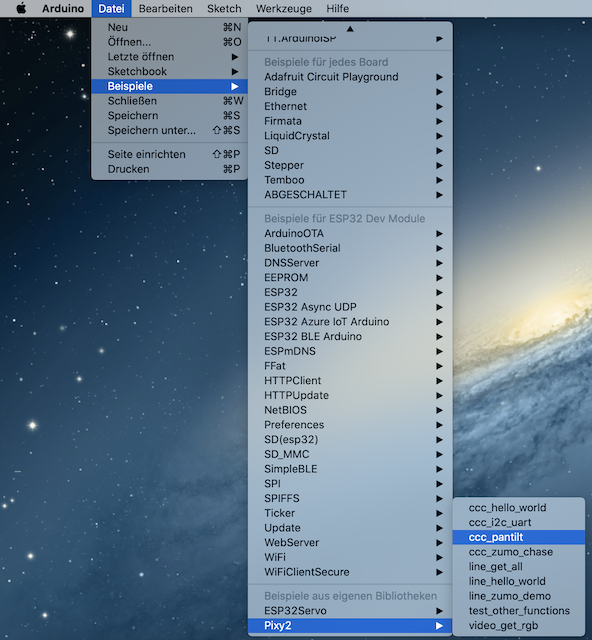Open the ABGESCHALTET examples submenu
The image size is (592, 640).
[x=350, y=195]
